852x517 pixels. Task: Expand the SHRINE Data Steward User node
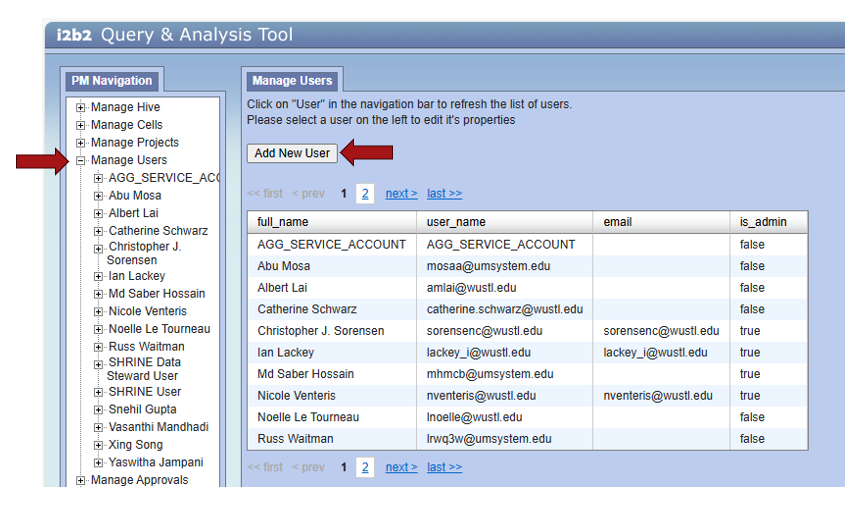(x=98, y=365)
